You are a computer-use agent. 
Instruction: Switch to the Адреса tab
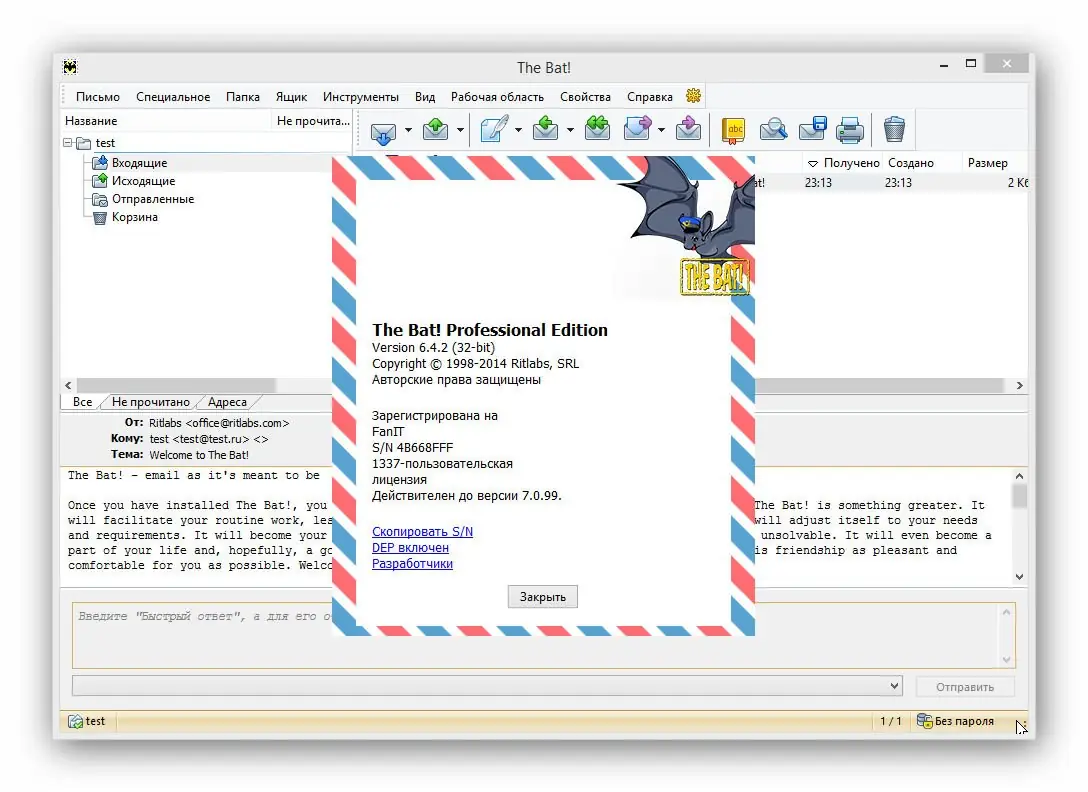point(228,402)
